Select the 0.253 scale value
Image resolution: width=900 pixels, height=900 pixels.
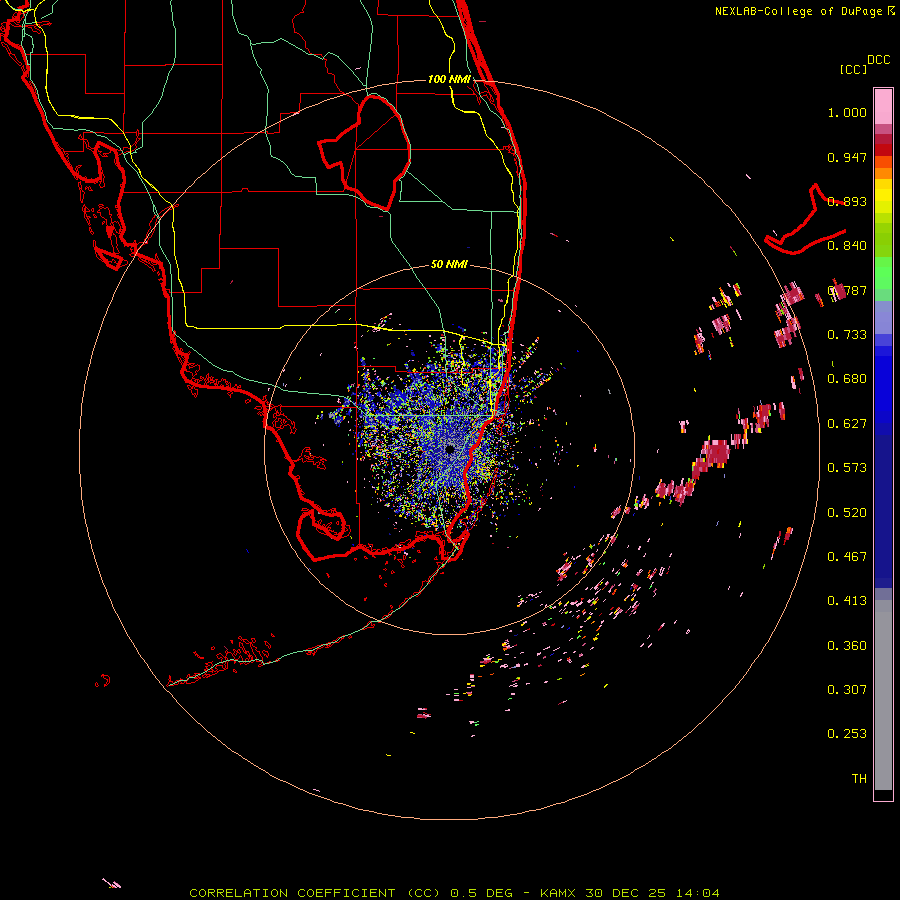847,734
